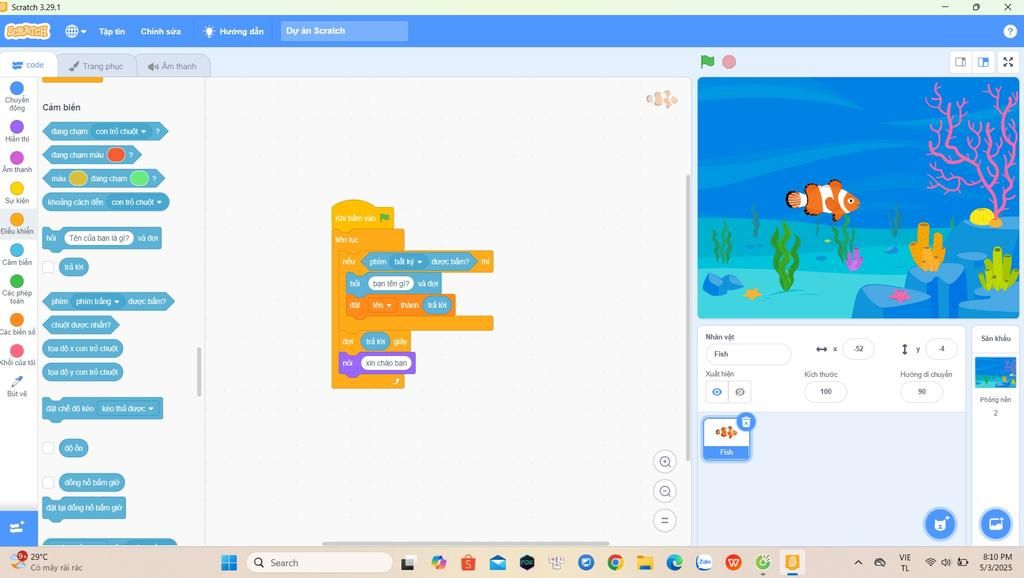
Task: Enter full screen stage mode
Action: click(x=1008, y=61)
